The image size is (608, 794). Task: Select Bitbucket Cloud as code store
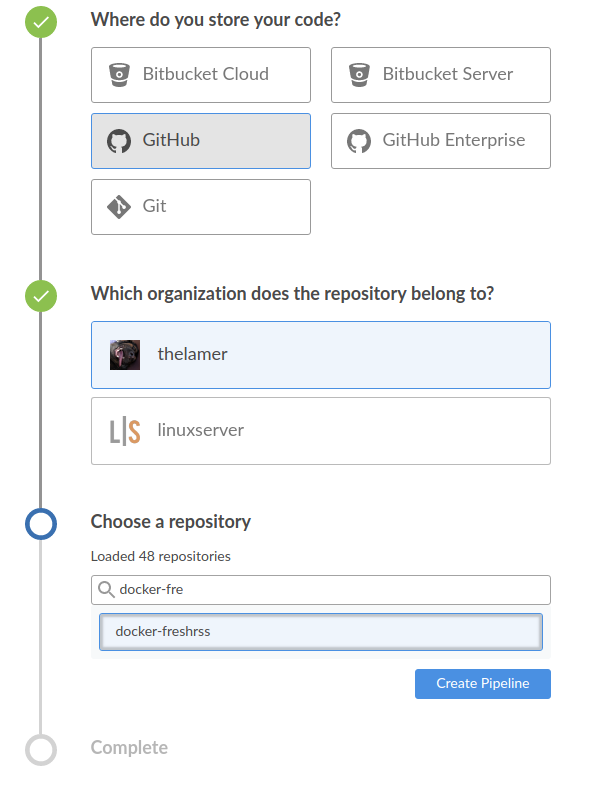201,75
